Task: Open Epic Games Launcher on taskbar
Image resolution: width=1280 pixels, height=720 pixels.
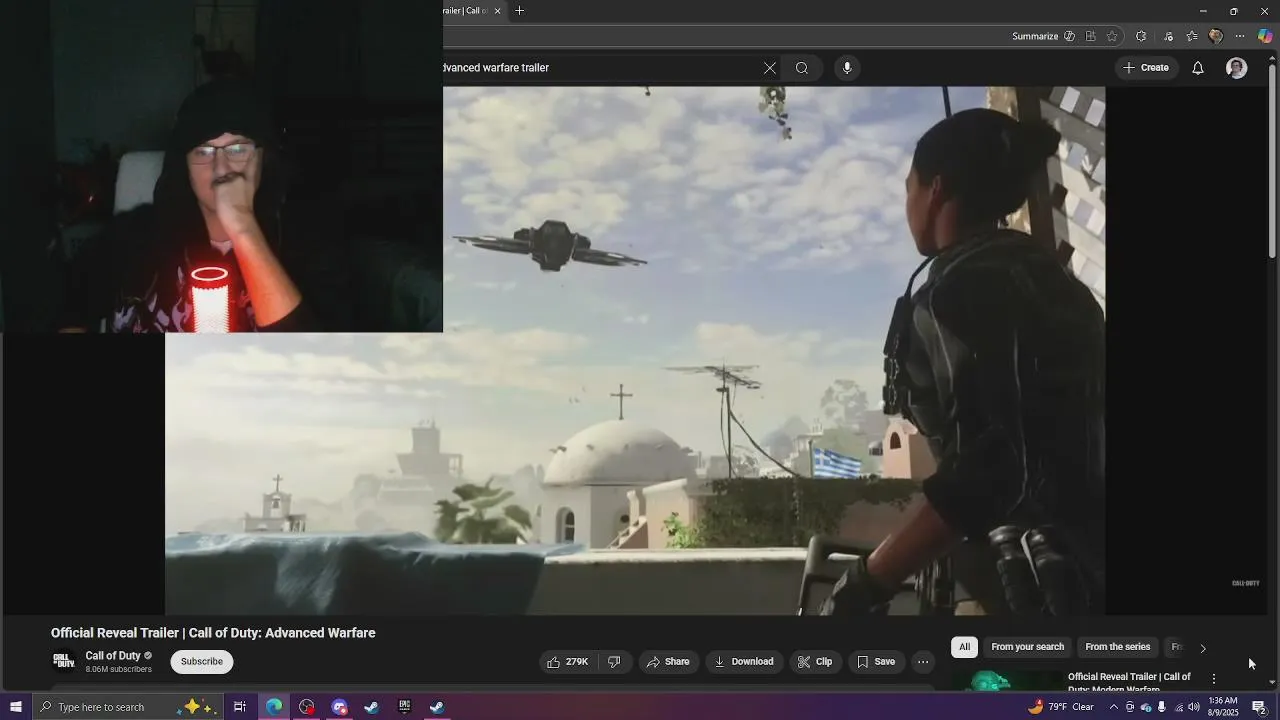Action: 404,707
